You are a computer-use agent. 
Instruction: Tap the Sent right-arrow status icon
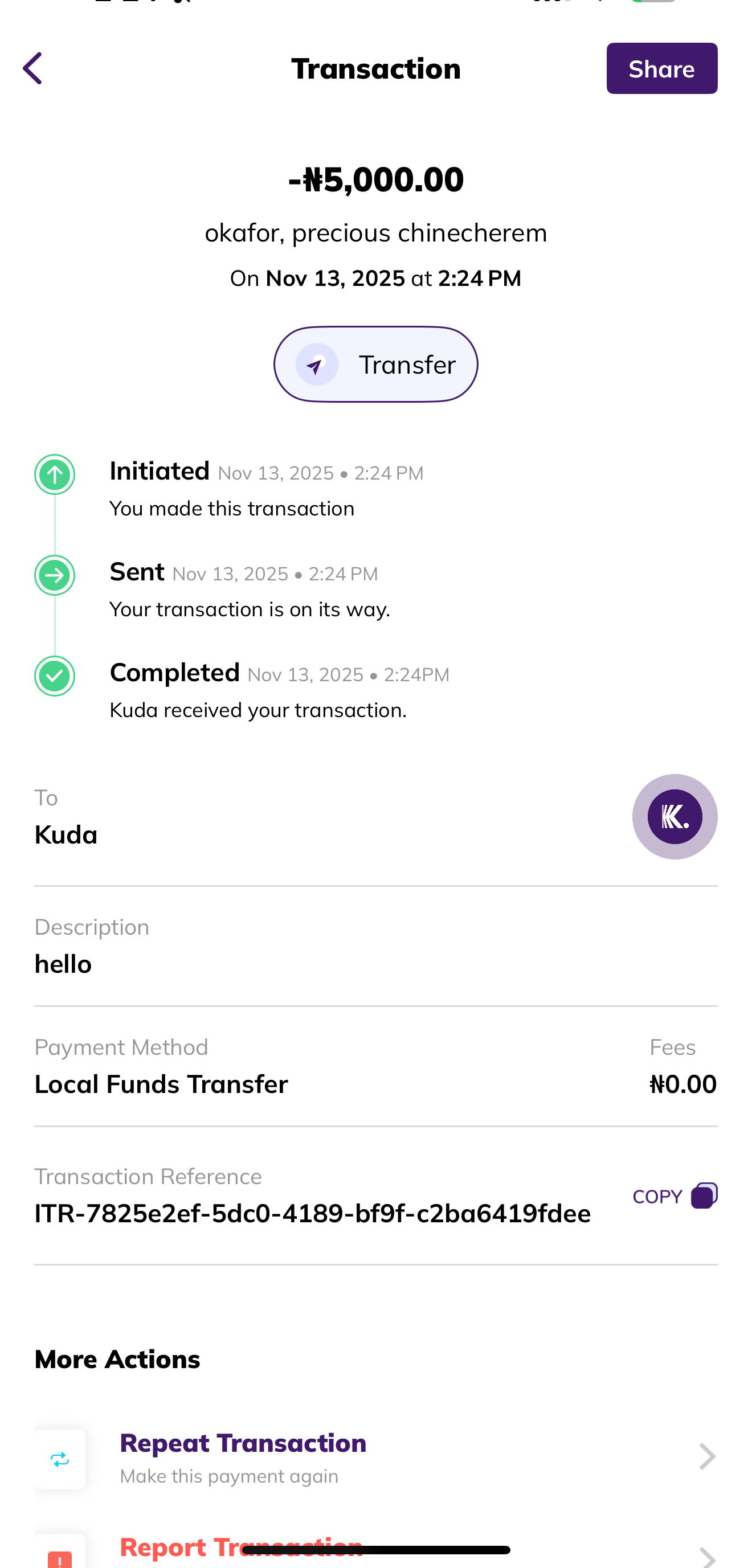point(55,575)
